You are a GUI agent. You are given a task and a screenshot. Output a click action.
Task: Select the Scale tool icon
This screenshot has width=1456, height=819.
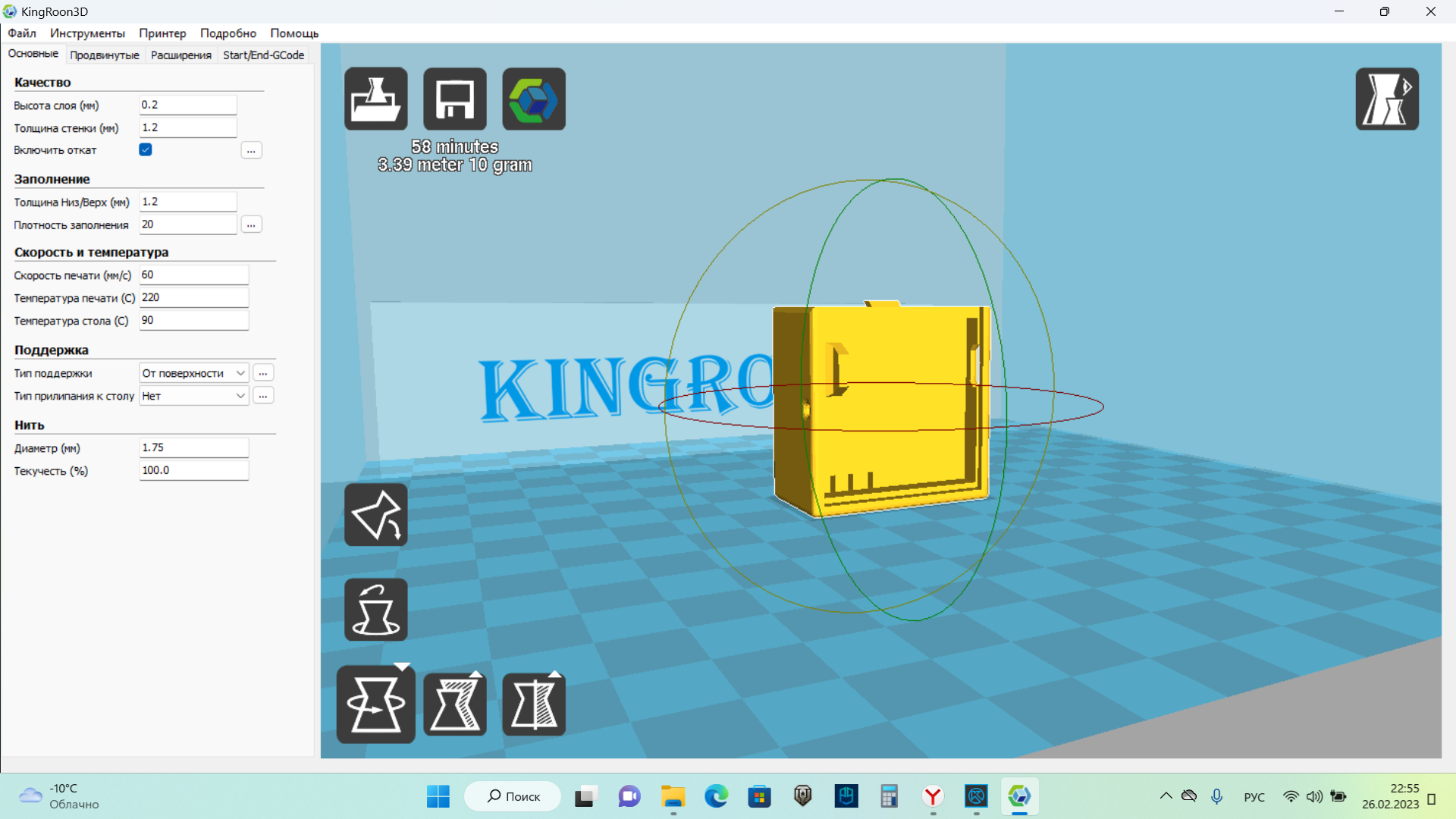455,704
